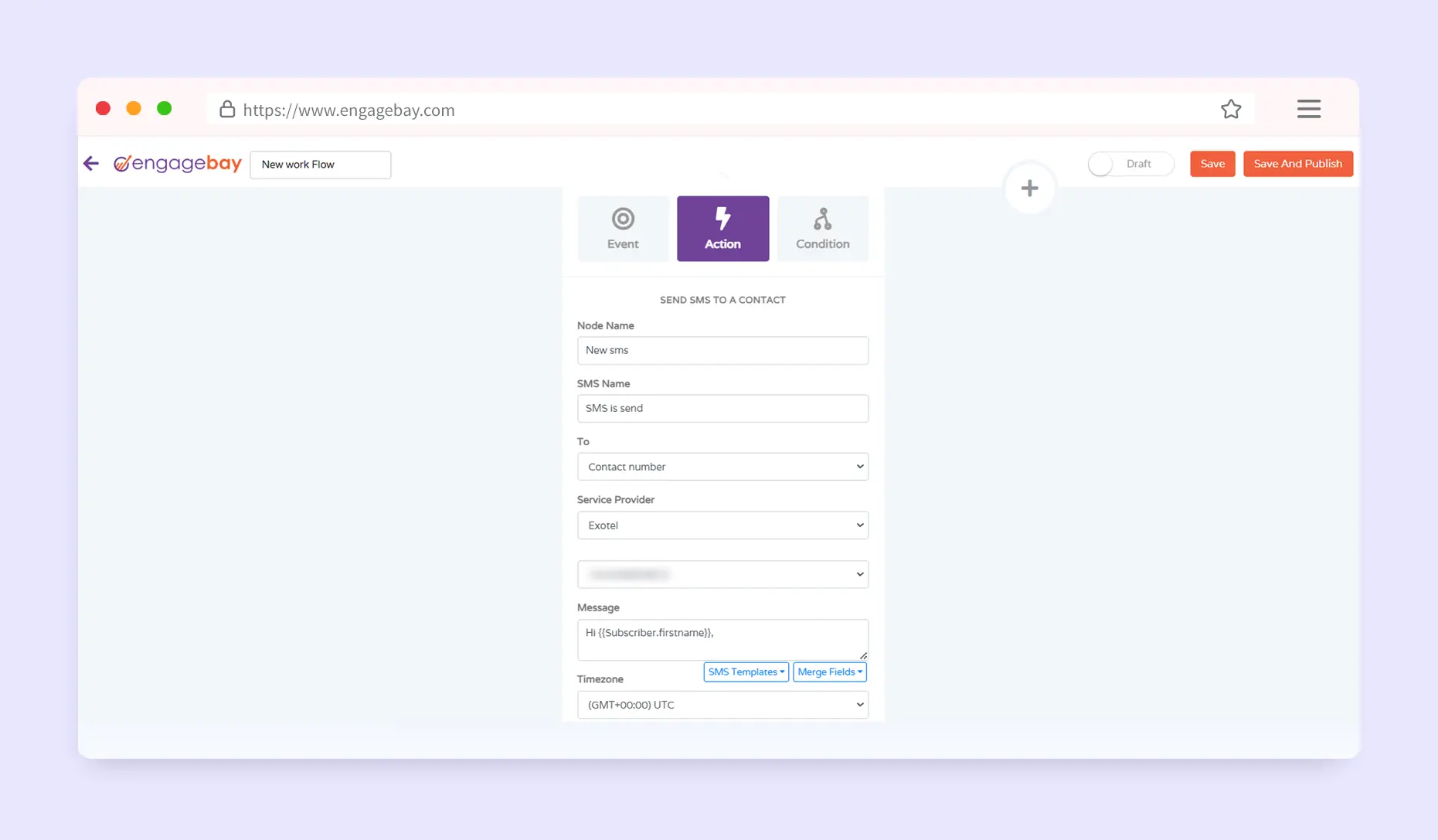The image size is (1438, 840).
Task: Click the Node Name input field
Action: (x=722, y=350)
